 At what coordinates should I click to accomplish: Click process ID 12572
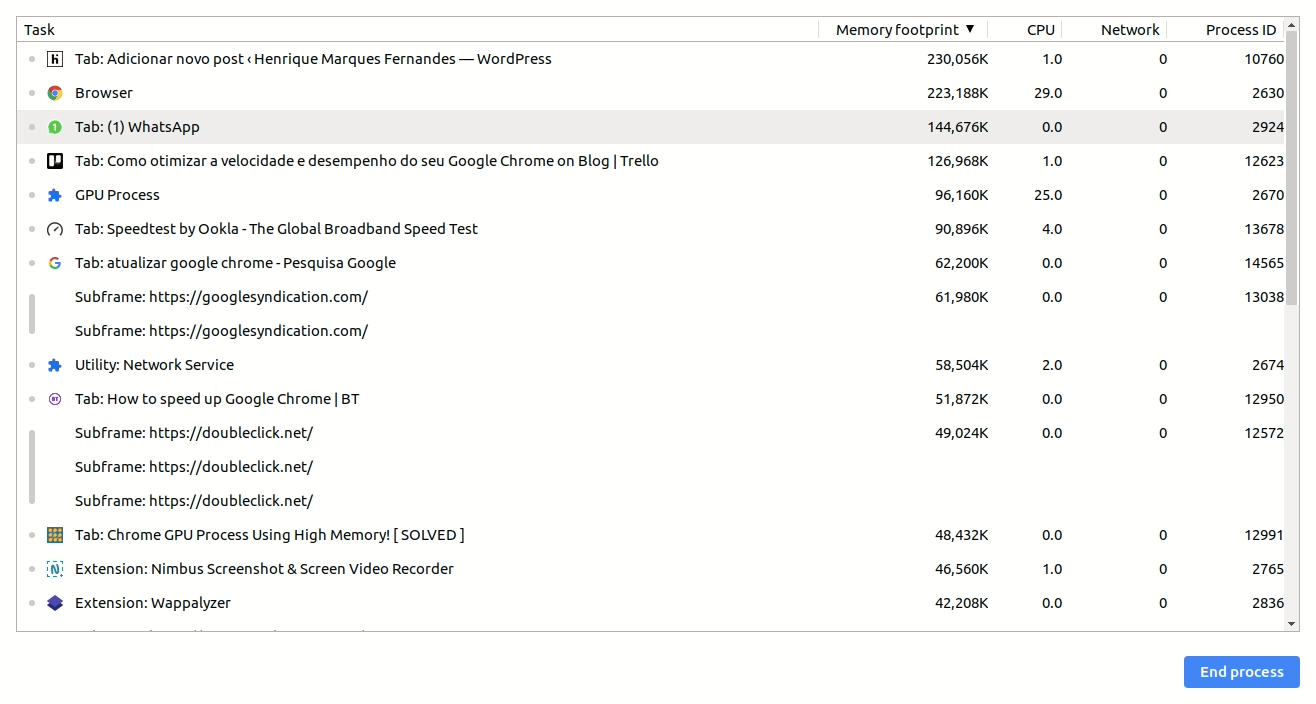tap(1264, 433)
